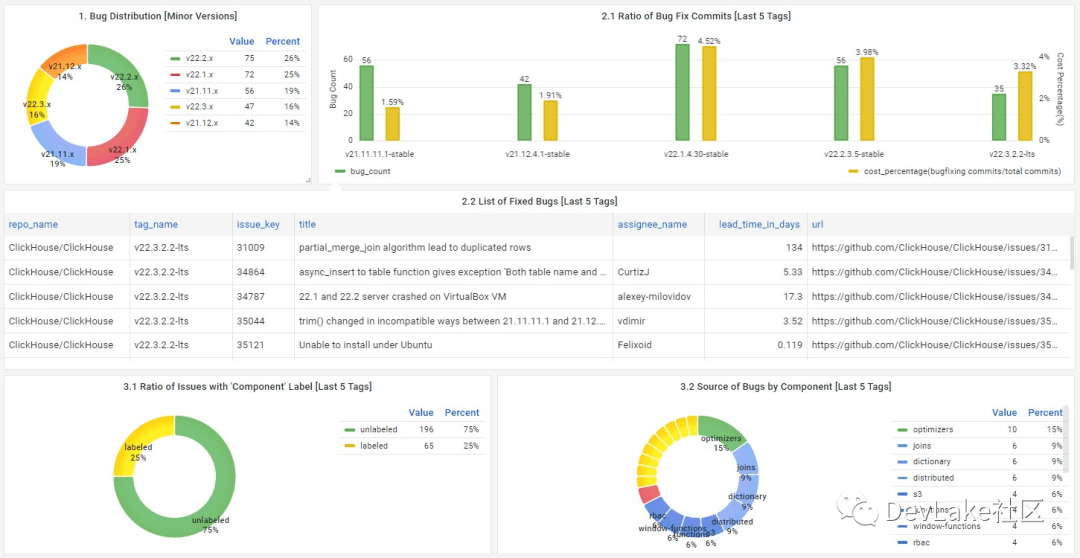
Task: Sort fixed bugs table by title column
Action: click(307, 225)
